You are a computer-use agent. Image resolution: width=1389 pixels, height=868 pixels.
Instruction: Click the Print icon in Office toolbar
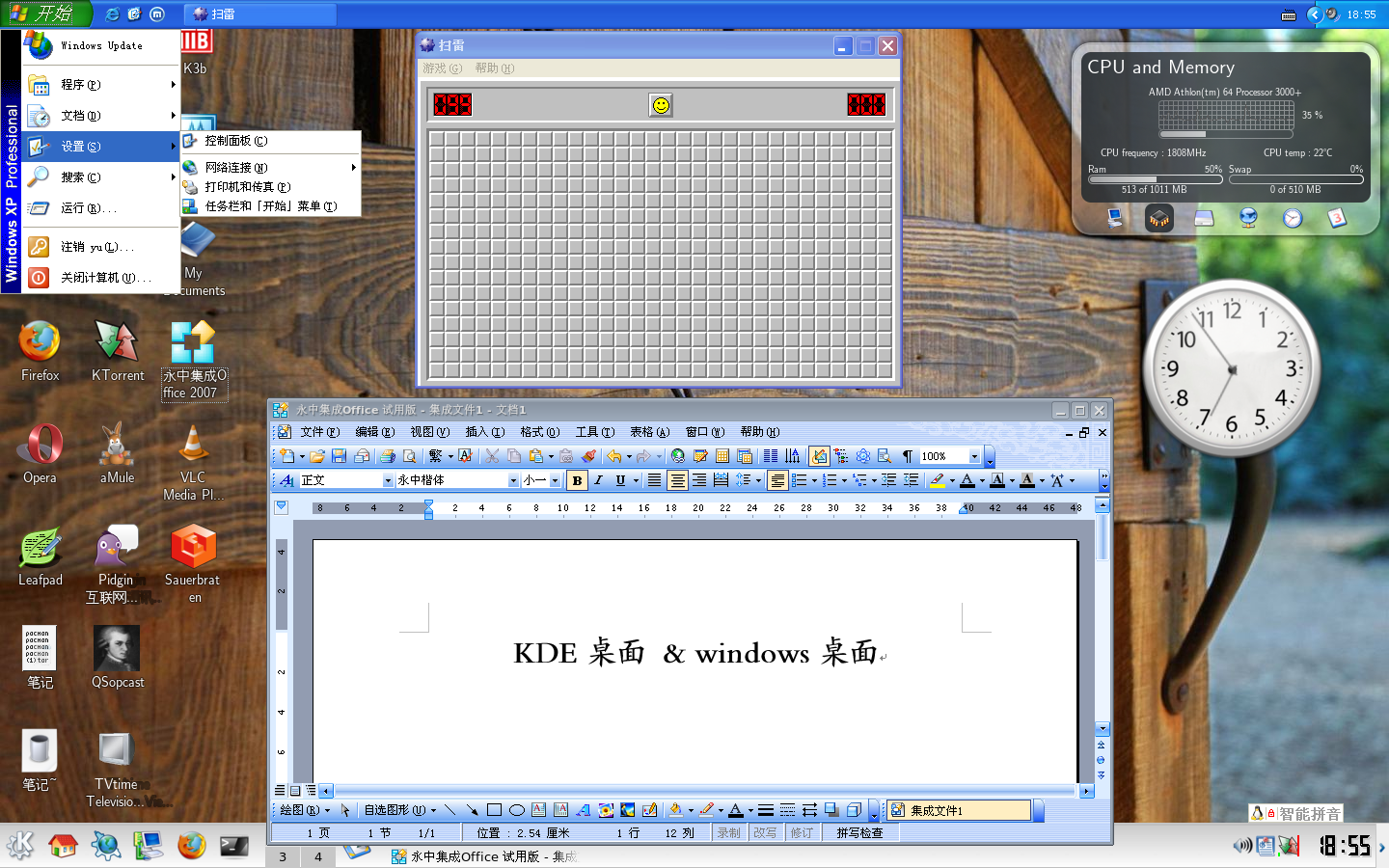coord(388,456)
